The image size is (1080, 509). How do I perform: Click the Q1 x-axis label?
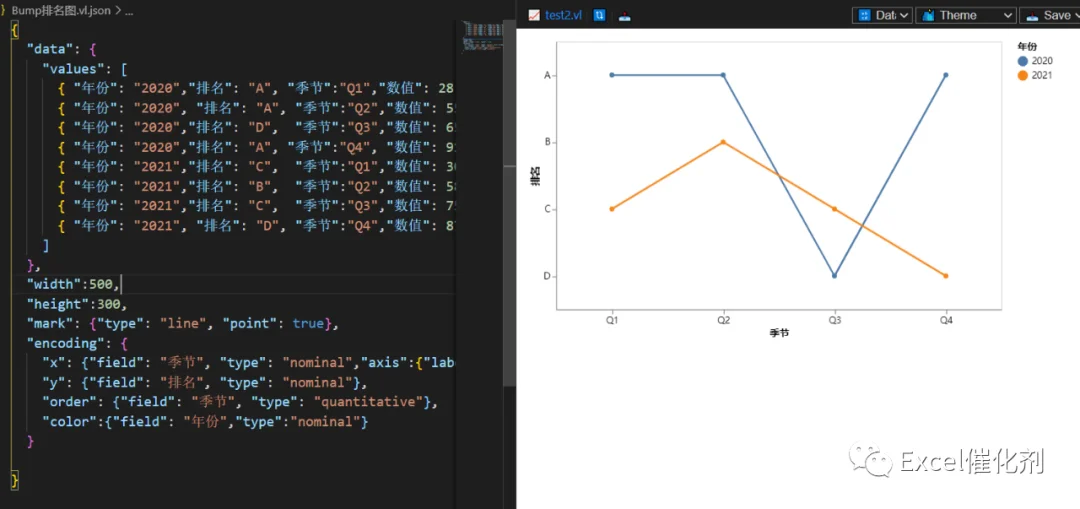coord(612,320)
